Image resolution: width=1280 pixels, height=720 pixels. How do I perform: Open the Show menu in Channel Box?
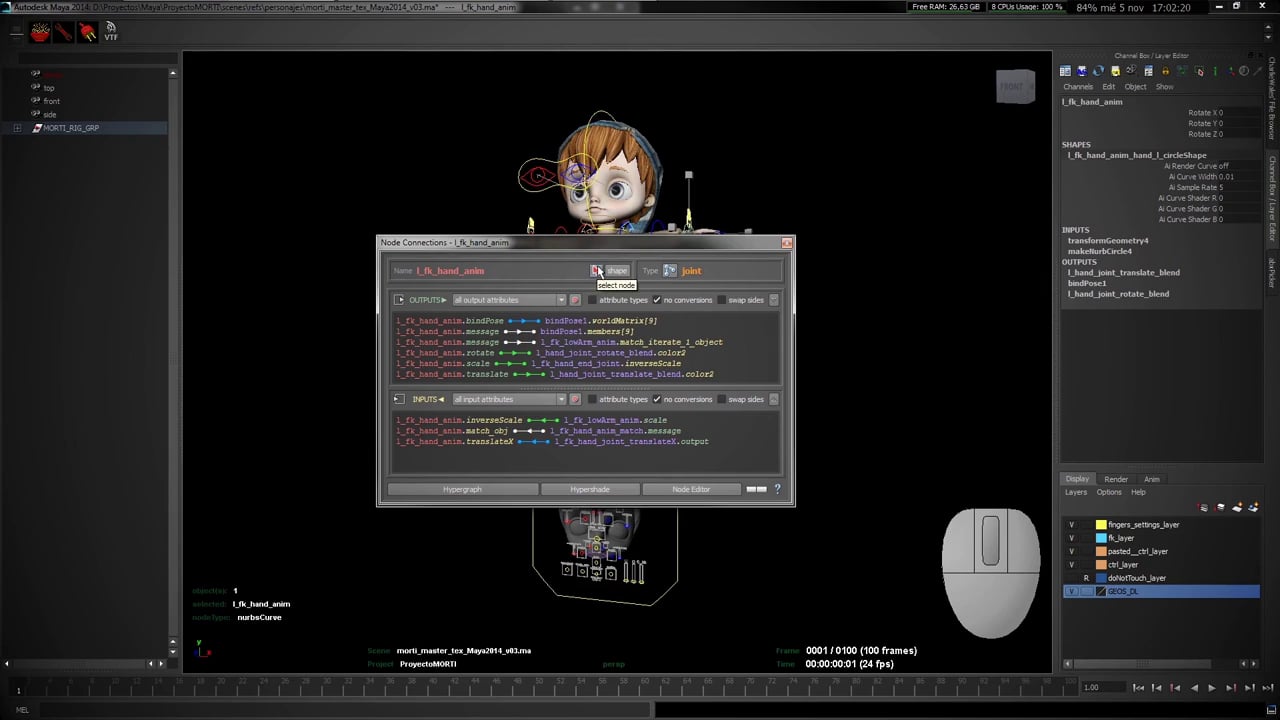click(1165, 87)
